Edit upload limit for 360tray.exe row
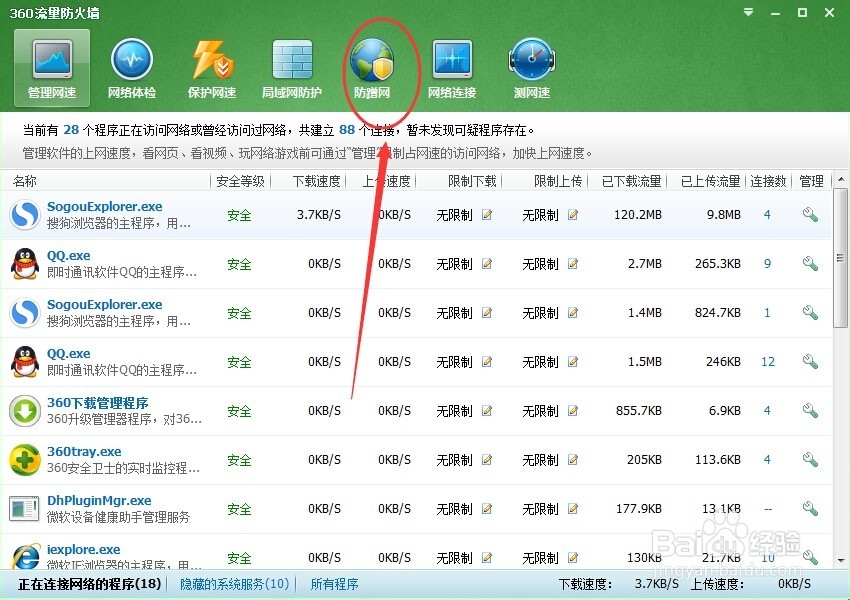 click(572, 460)
